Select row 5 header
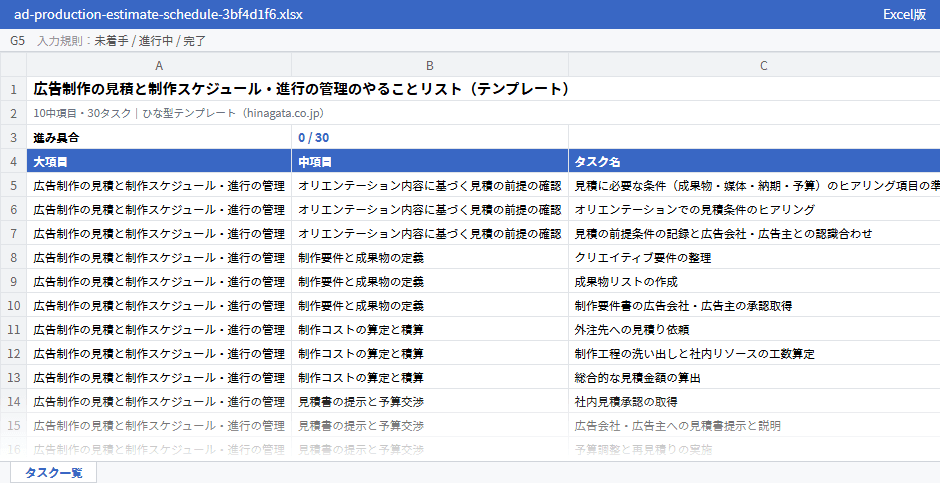The width and height of the screenshot is (940, 483). click(x=13, y=186)
